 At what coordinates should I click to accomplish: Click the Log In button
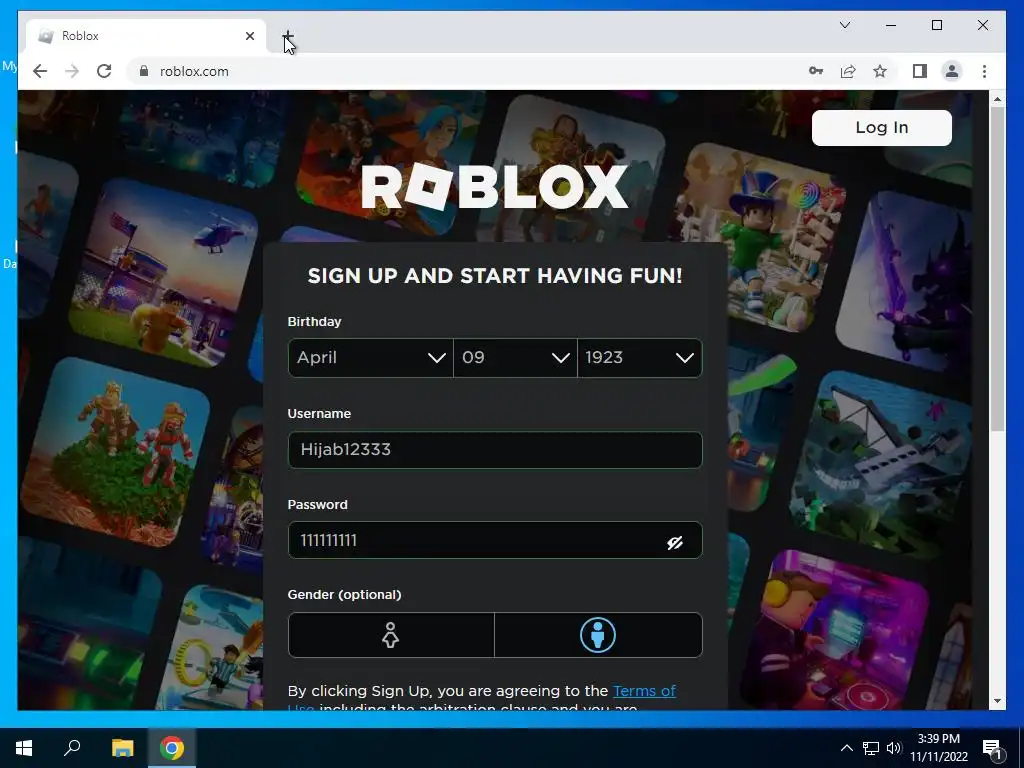click(882, 127)
